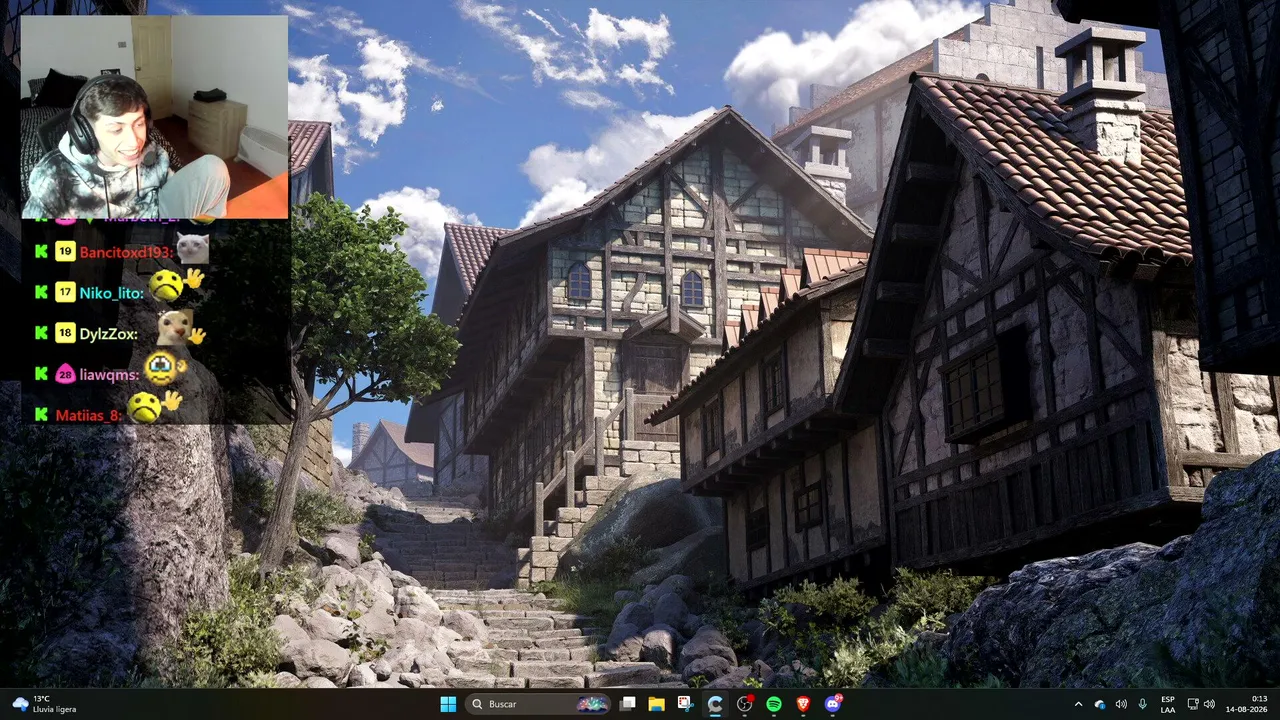The image size is (1280, 720).
Task: Click the username liawqms in chat
Action: click(109, 375)
